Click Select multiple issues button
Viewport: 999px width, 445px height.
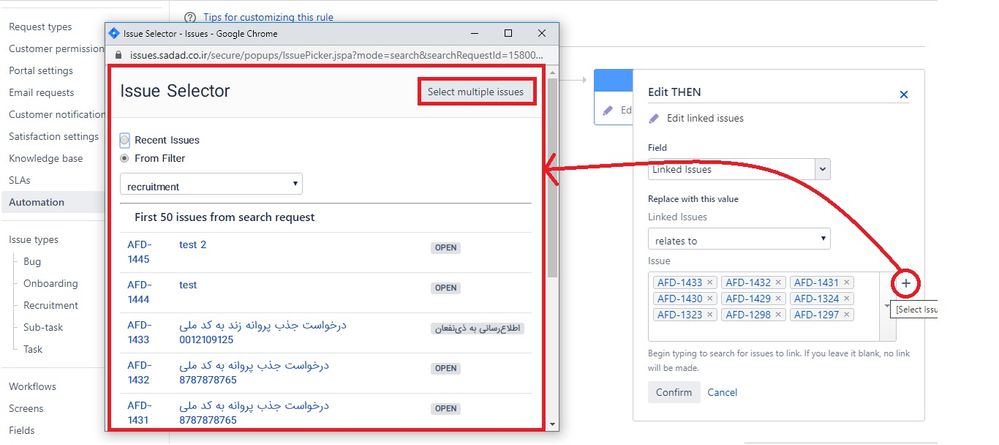click(x=475, y=92)
